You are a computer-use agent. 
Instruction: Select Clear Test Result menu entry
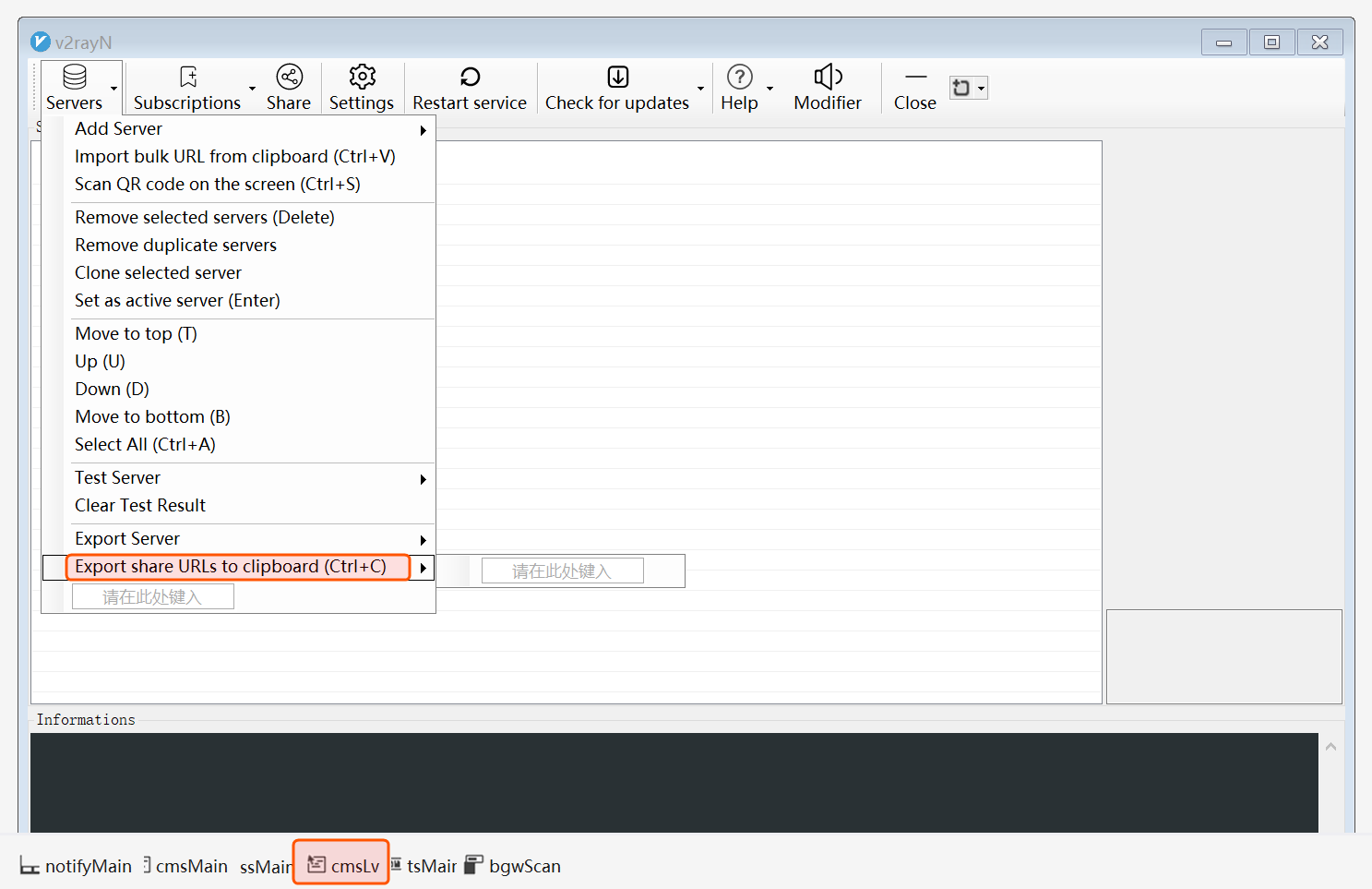click(x=140, y=506)
